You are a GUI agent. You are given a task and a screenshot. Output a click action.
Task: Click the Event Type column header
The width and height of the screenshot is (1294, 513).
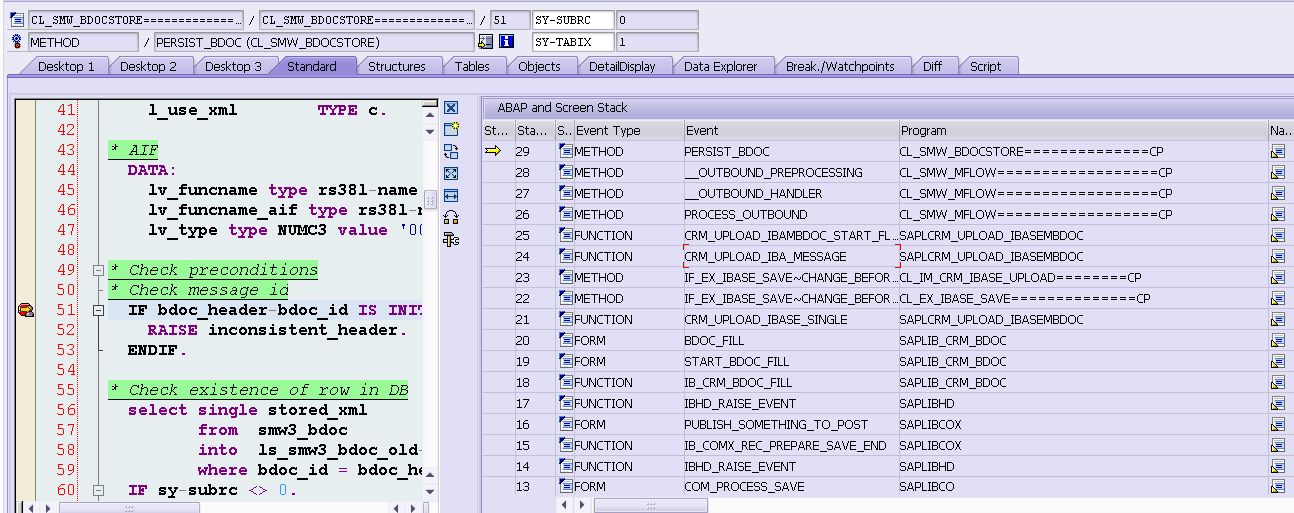click(628, 130)
